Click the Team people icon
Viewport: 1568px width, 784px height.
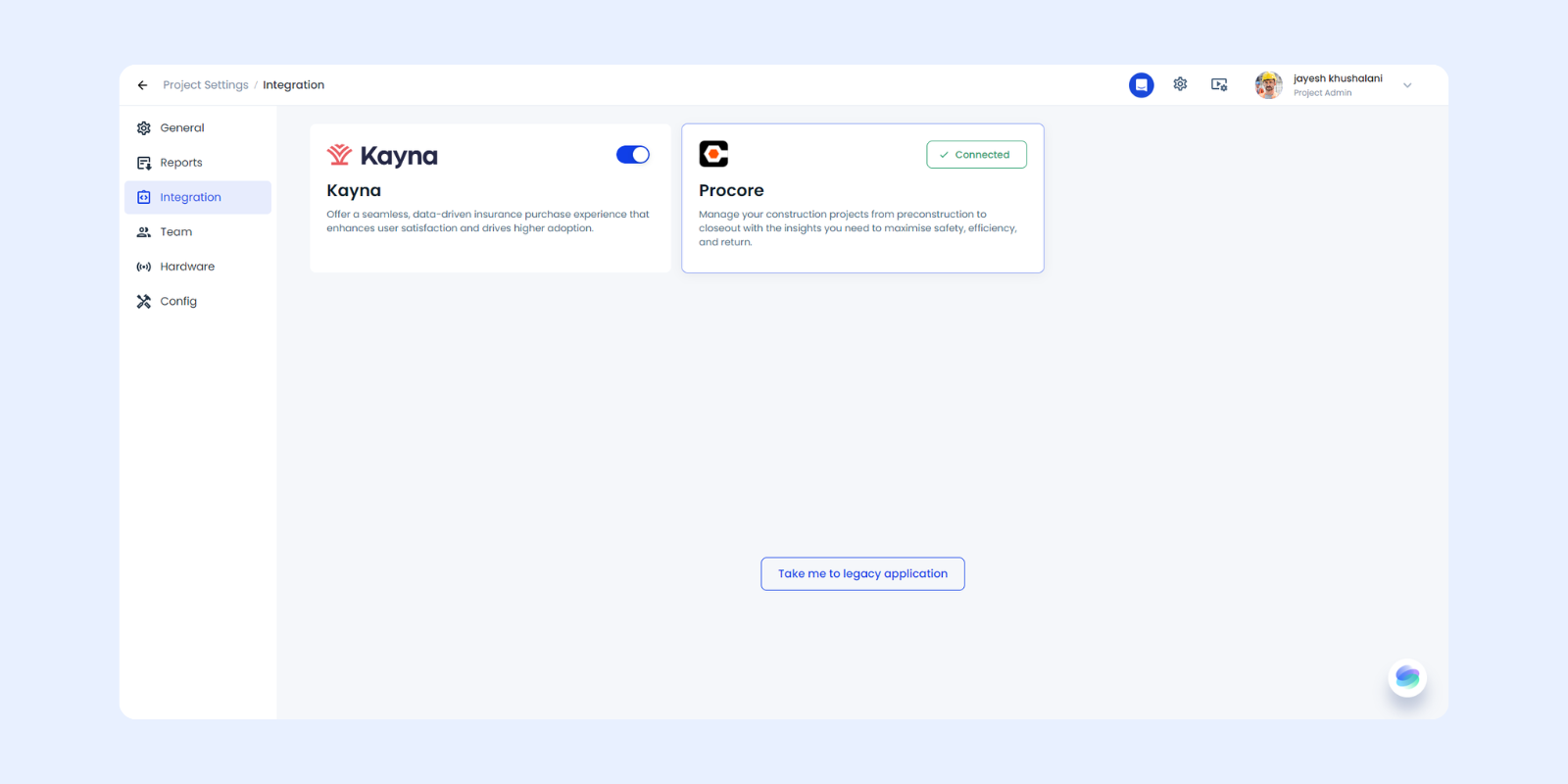(x=144, y=232)
